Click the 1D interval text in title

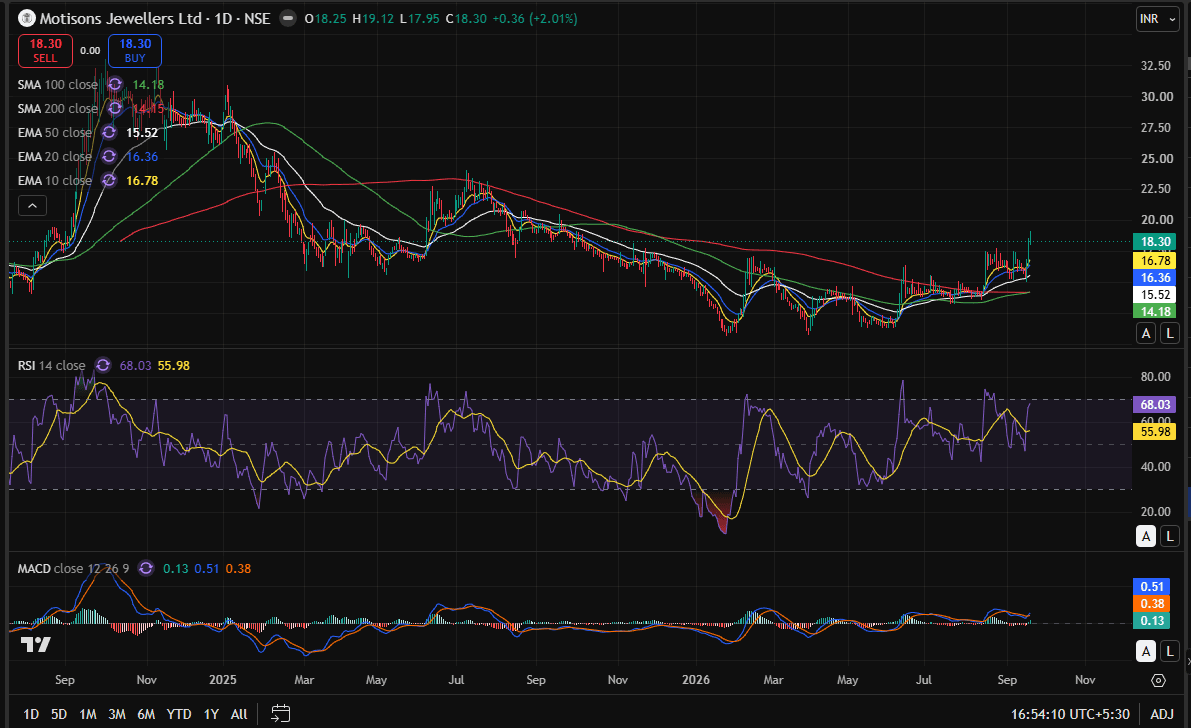223,18
